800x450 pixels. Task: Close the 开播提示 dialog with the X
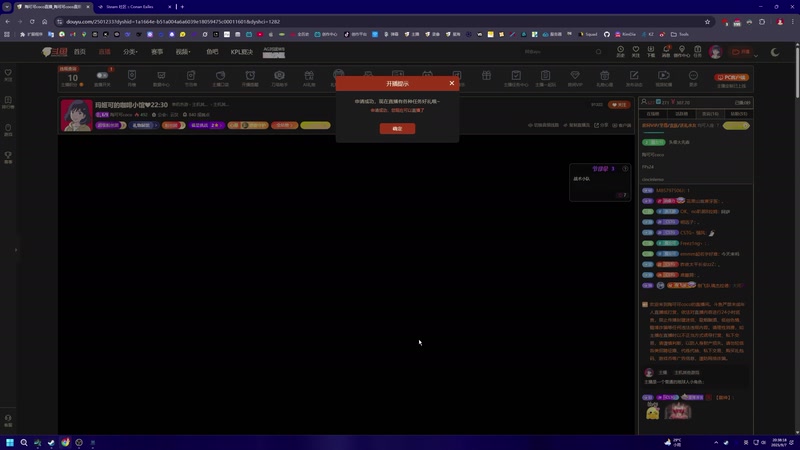(x=452, y=83)
